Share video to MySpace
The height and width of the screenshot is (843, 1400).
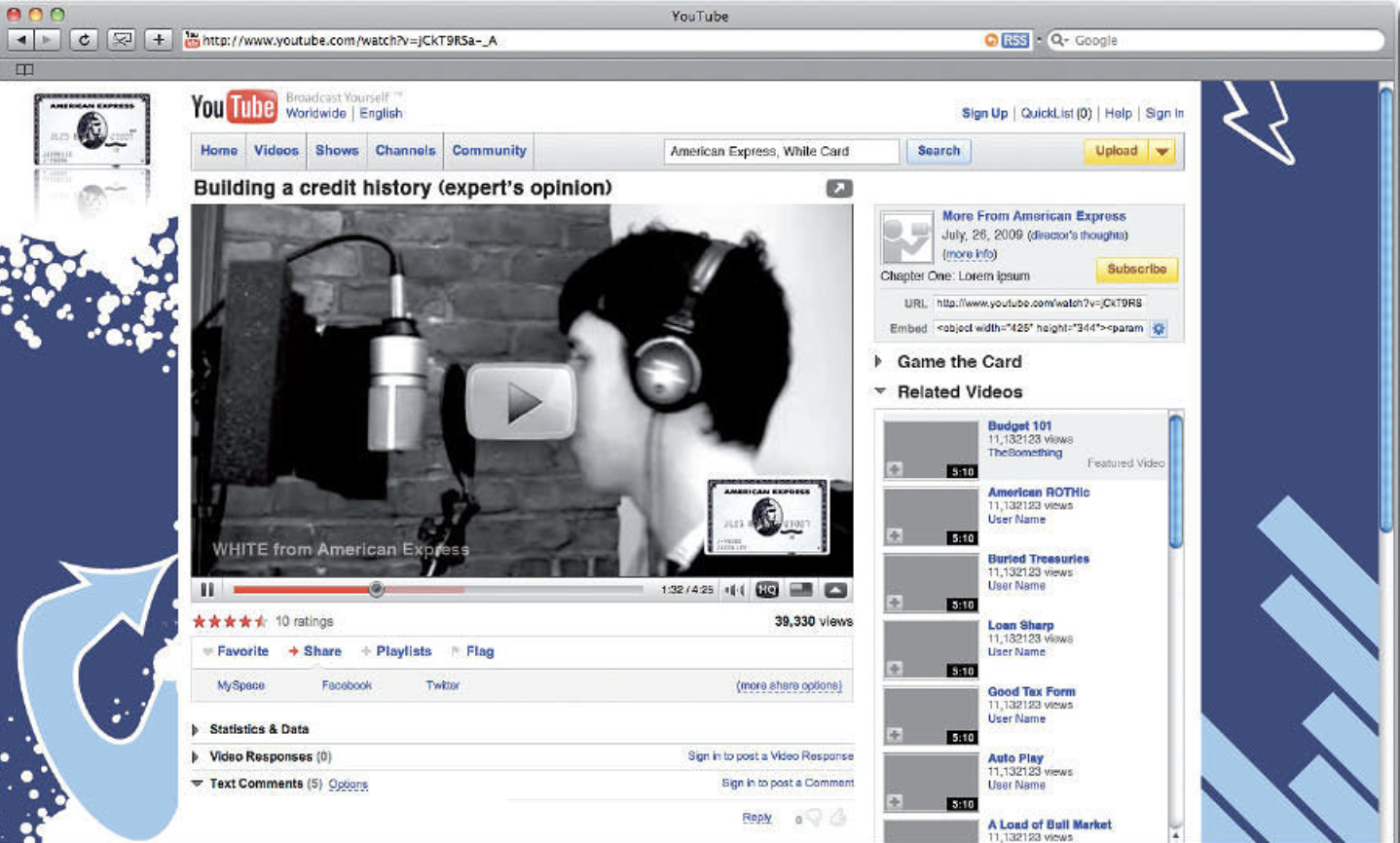coord(240,685)
